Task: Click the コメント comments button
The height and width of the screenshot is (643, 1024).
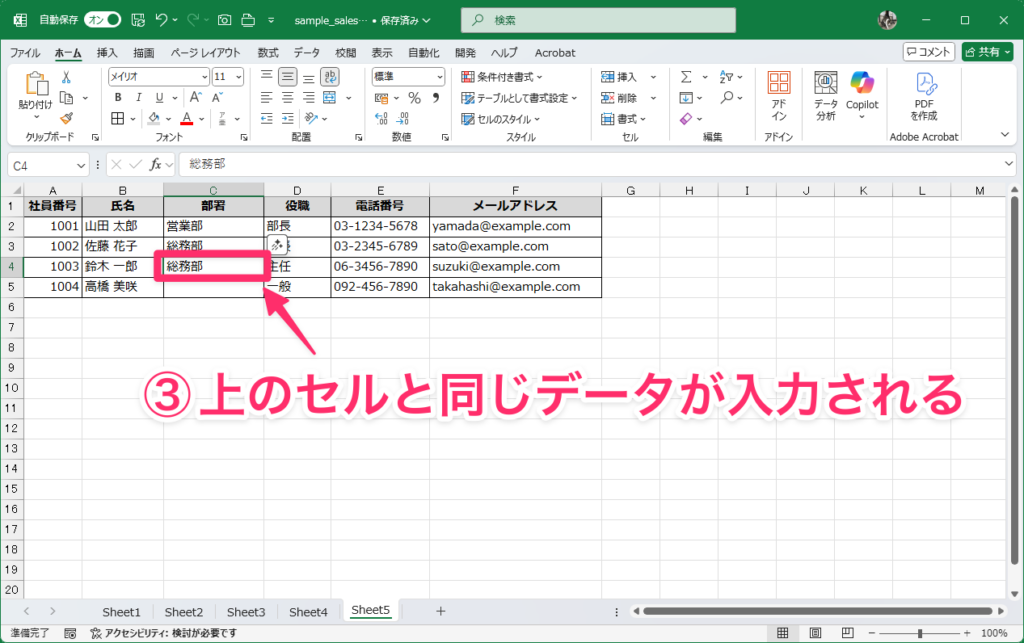Action: pos(928,52)
